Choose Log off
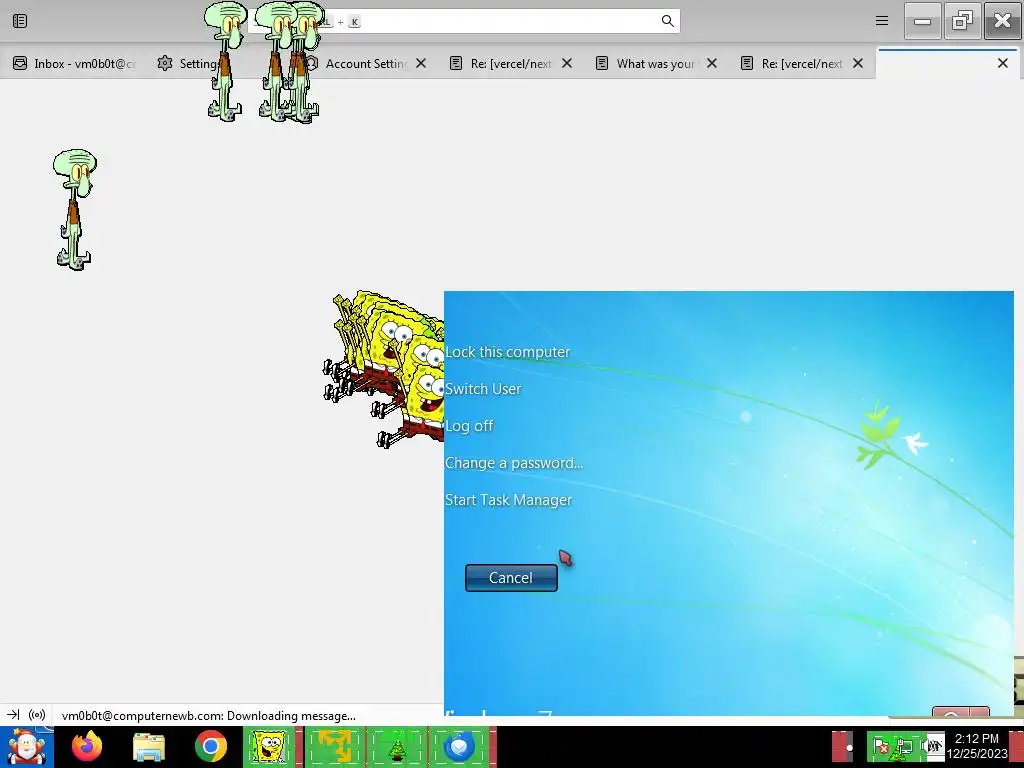 tap(469, 426)
